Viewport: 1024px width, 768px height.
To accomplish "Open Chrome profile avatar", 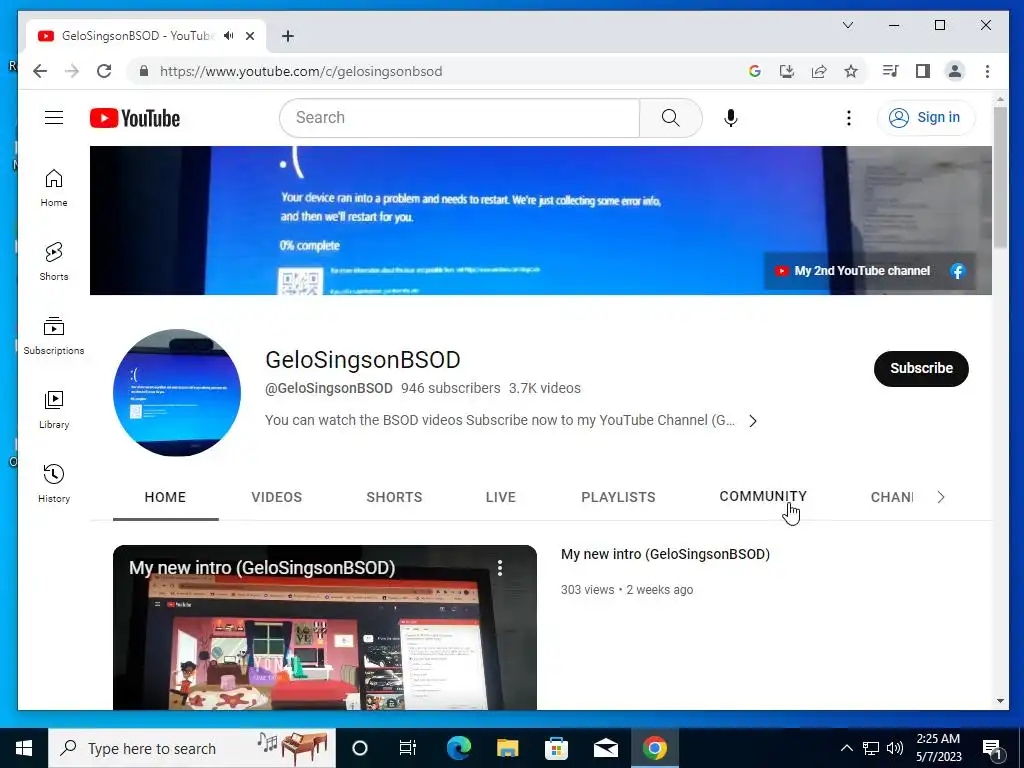I will click(955, 71).
